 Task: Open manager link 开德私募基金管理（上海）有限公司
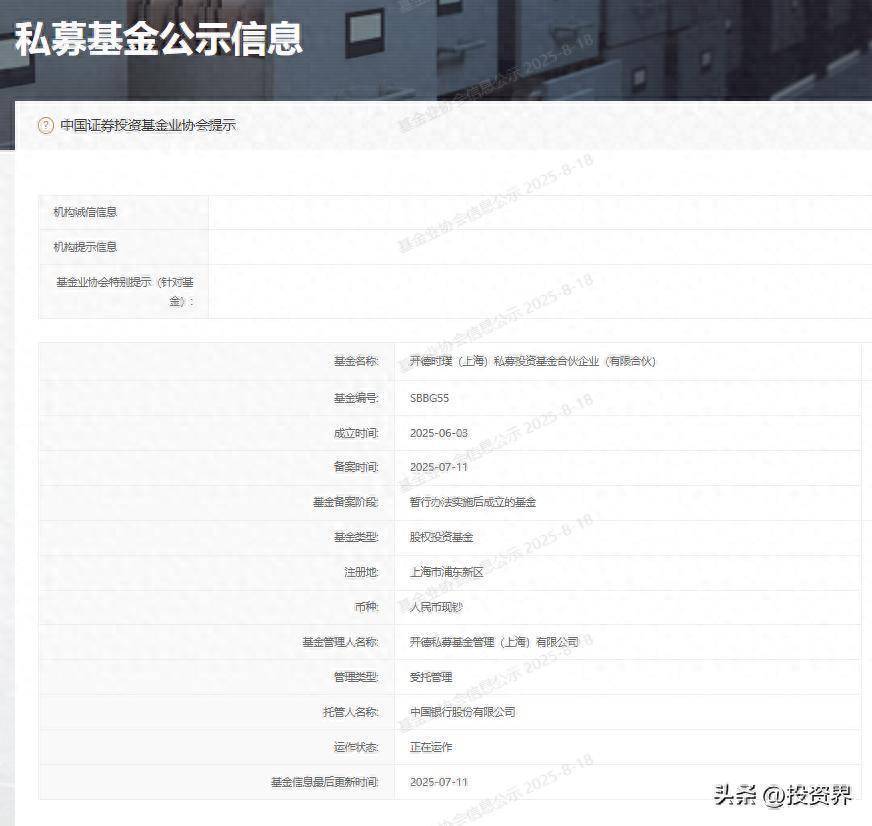494,642
